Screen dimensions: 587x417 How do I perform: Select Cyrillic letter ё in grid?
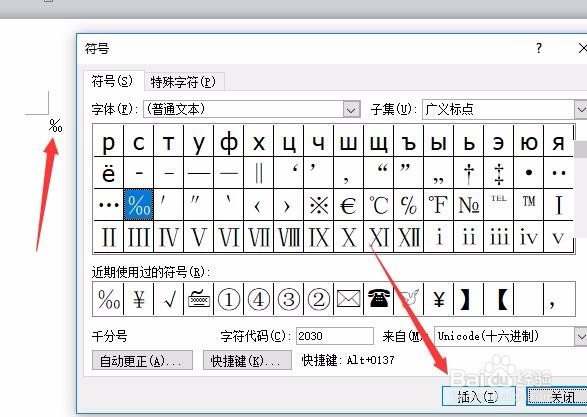point(109,173)
